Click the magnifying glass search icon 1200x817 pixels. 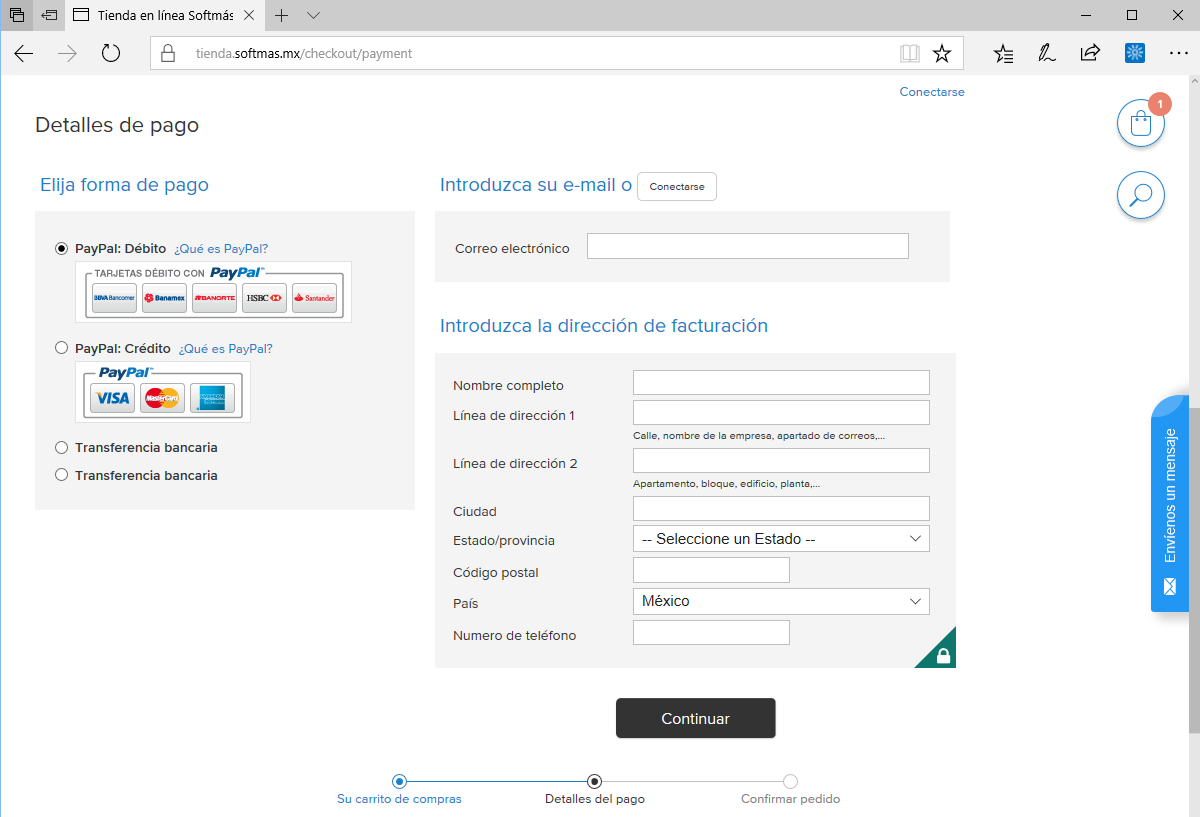click(x=1141, y=194)
